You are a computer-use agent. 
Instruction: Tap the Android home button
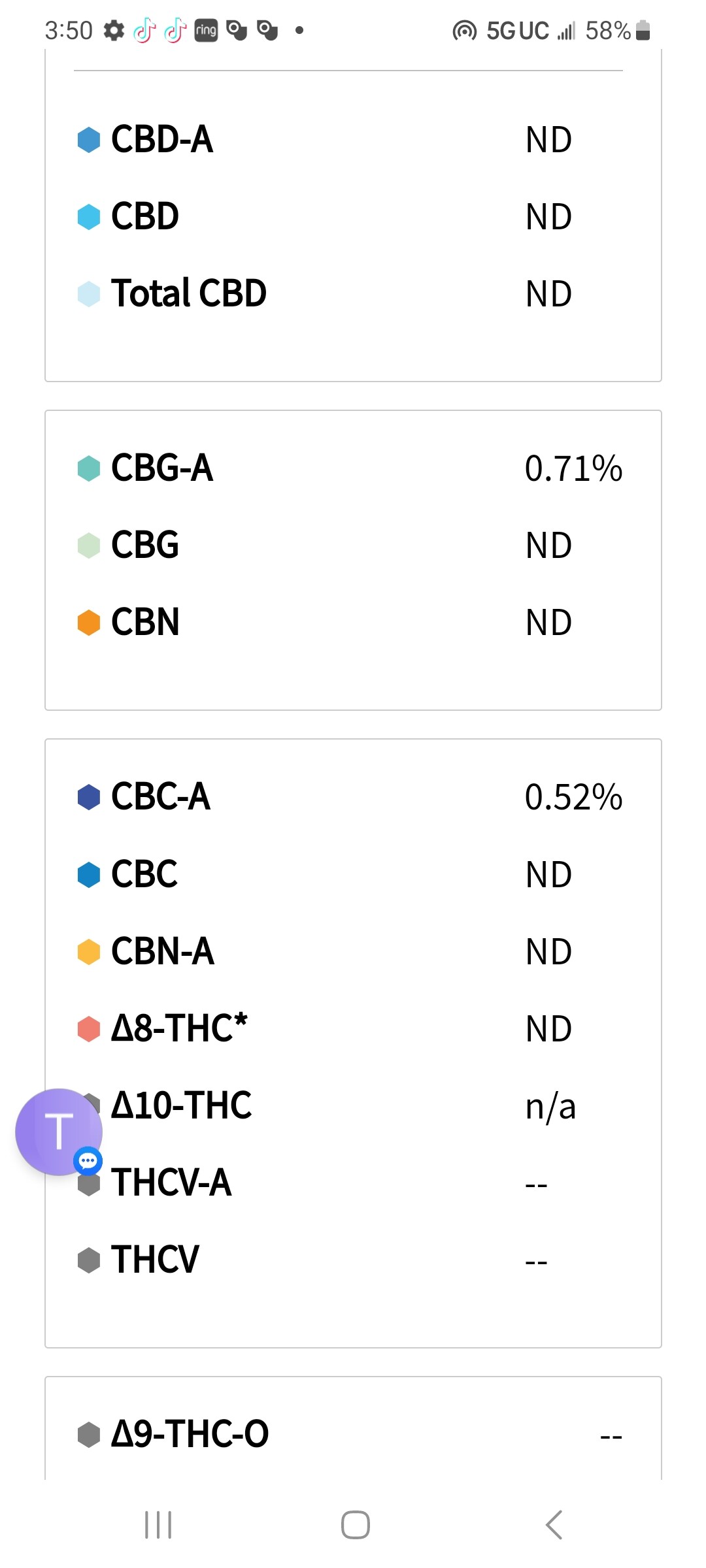pos(356,1525)
